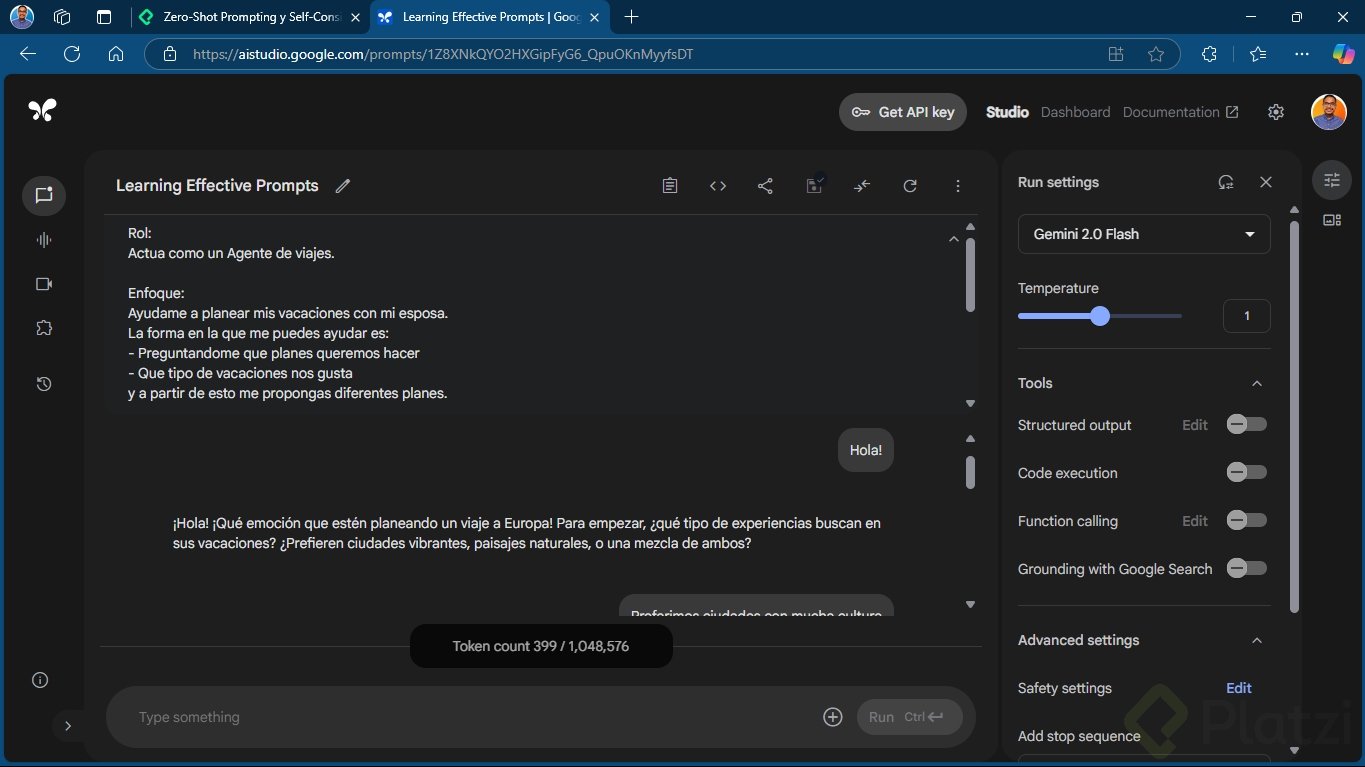
Task: Click the Token count 399 / 1,048,576 label
Action: pyautogui.click(x=541, y=646)
